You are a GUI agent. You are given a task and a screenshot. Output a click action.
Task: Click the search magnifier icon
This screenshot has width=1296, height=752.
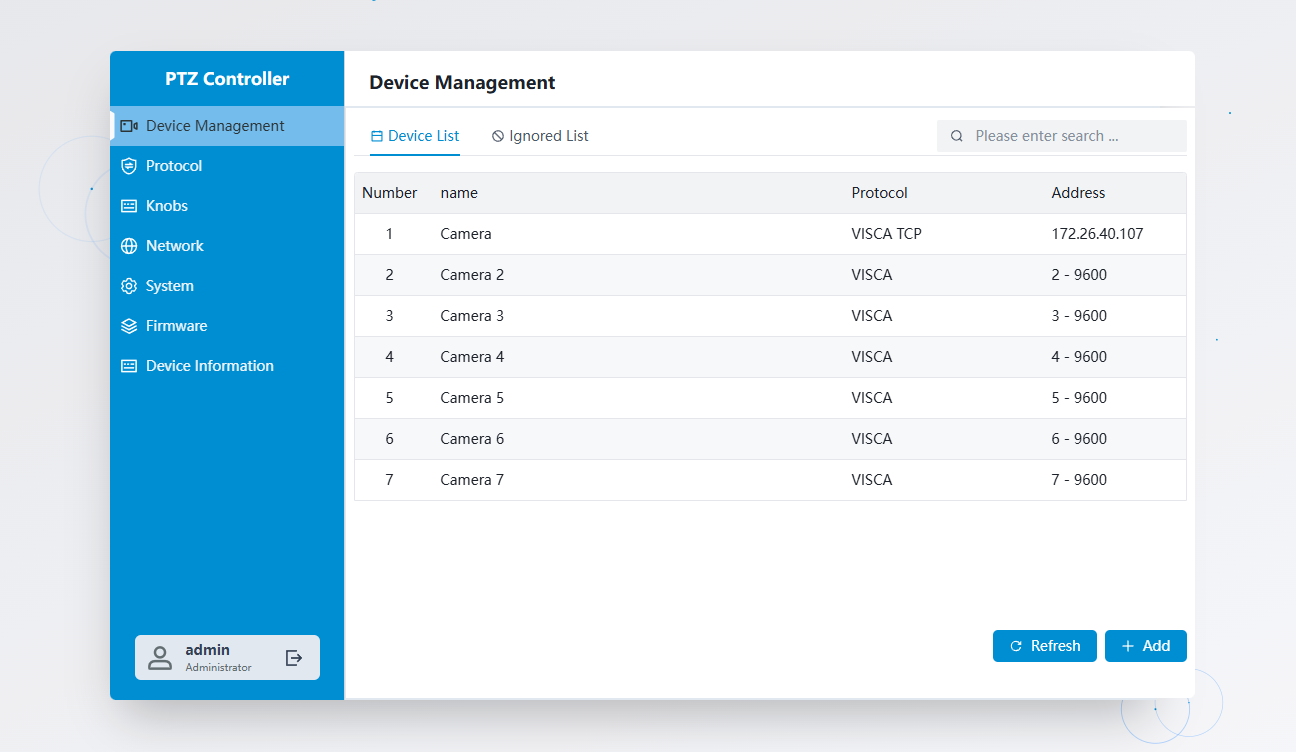[957, 136]
